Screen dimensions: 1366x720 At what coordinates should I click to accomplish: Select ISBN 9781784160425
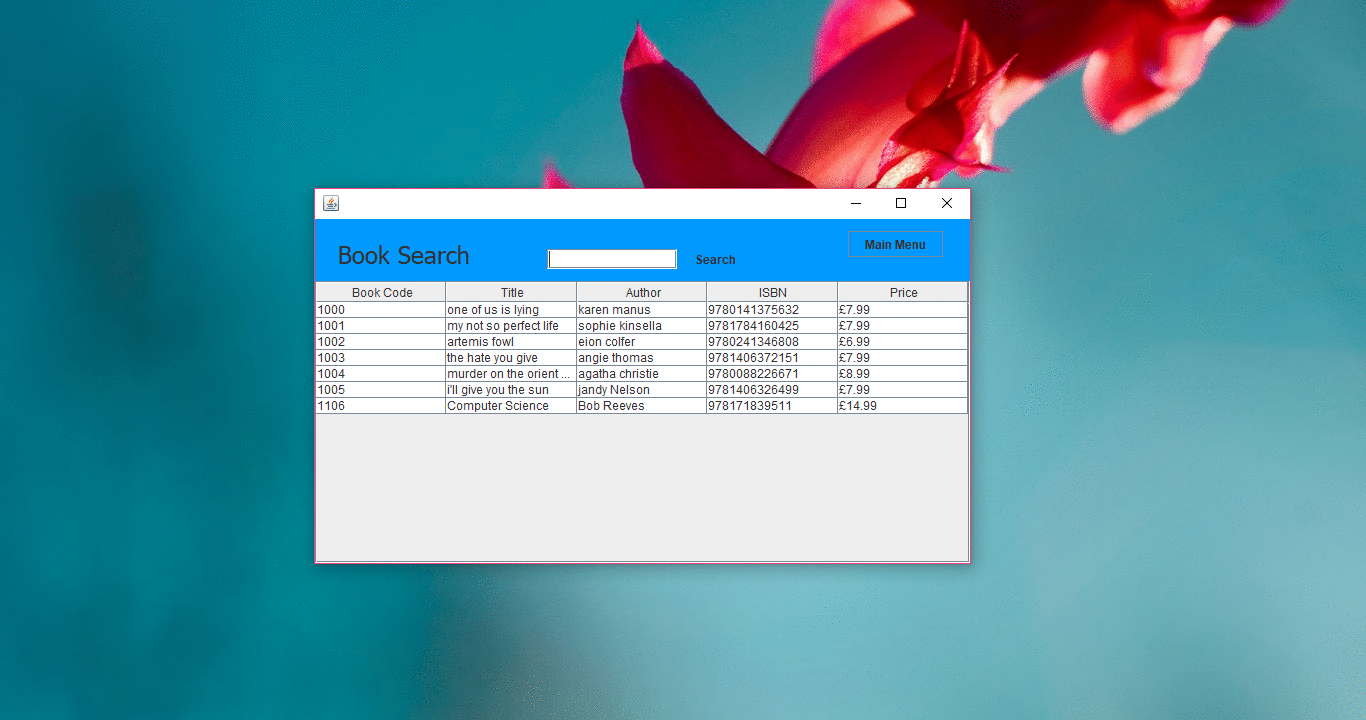[x=772, y=326]
